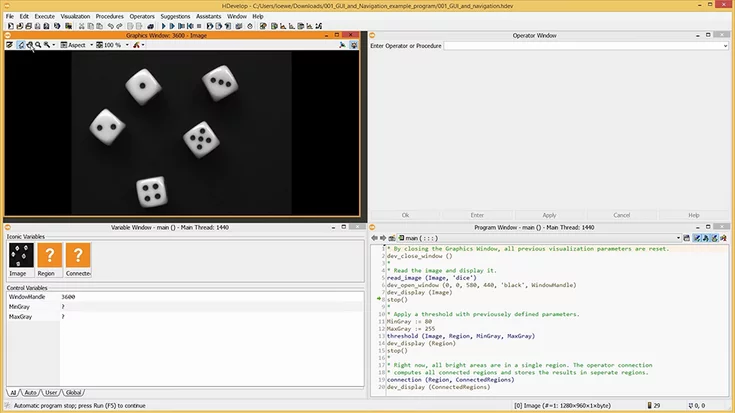
Task: Click the ConnectedRegions variable icon
Action: (78, 256)
